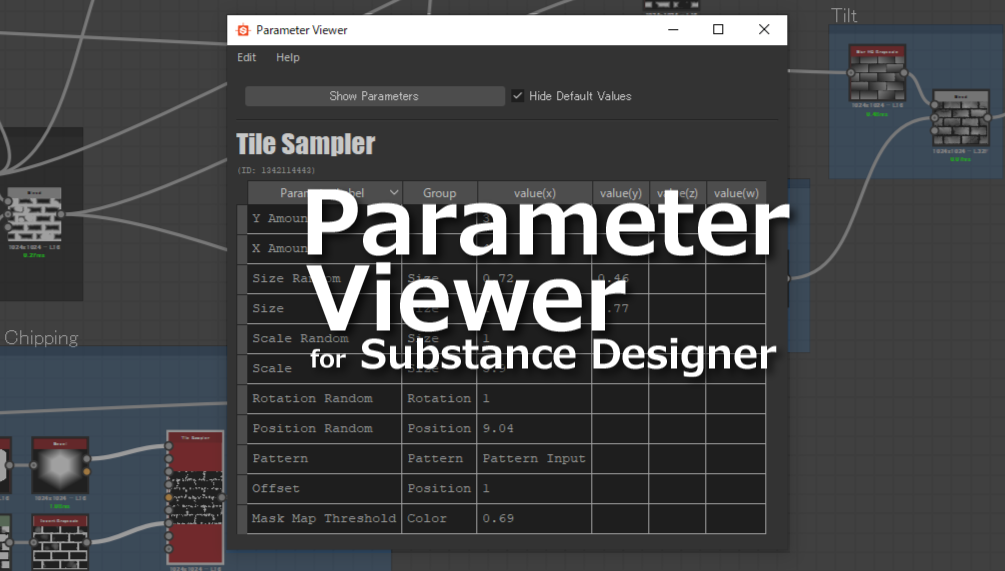Image resolution: width=1005 pixels, height=571 pixels.
Task: Click the Pattern Input value cell
Action: 535,459
